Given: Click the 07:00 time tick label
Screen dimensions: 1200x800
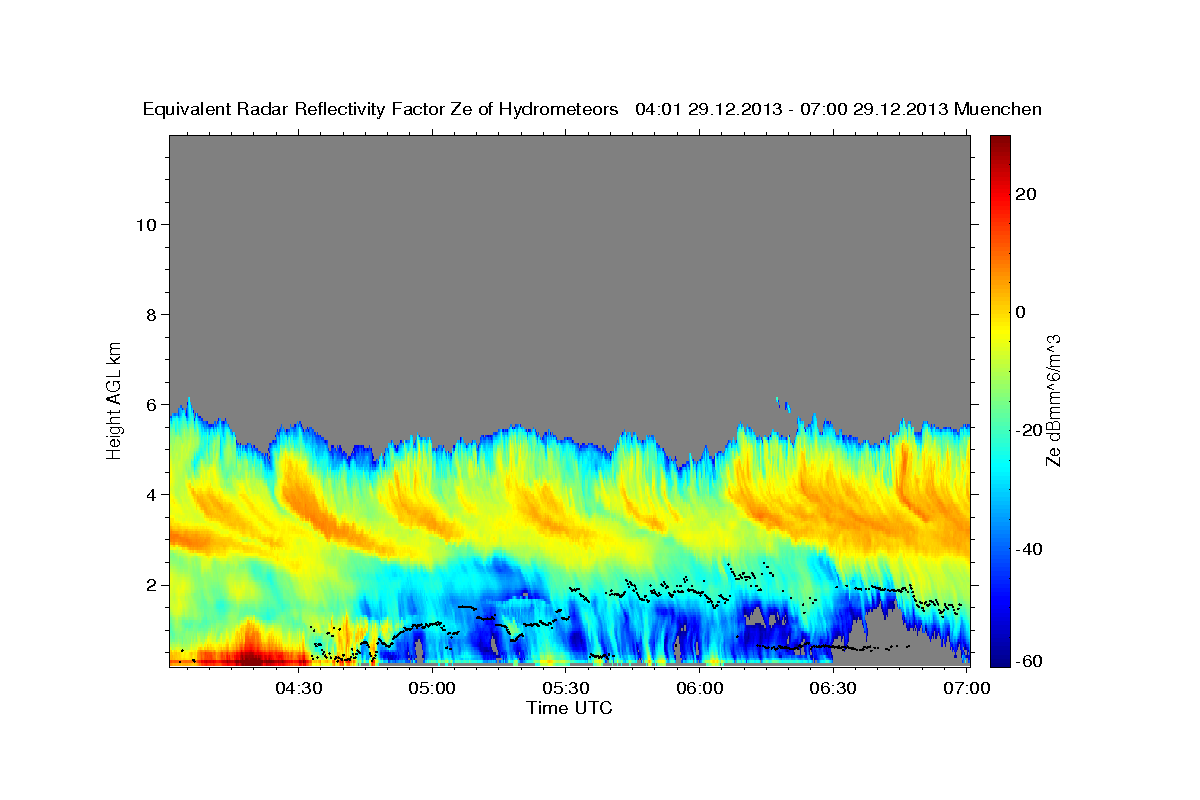Looking at the screenshot, I should click(x=967, y=688).
